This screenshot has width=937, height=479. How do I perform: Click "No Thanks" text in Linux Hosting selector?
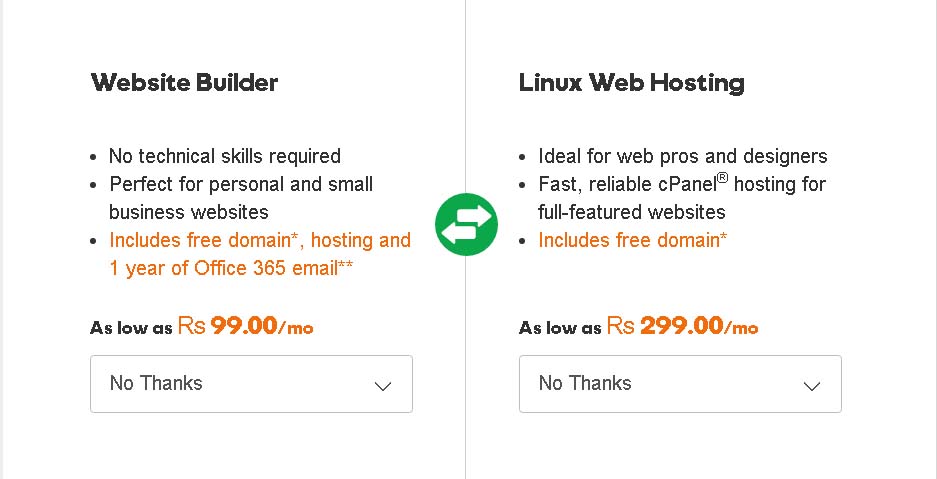click(x=585, y=384)
